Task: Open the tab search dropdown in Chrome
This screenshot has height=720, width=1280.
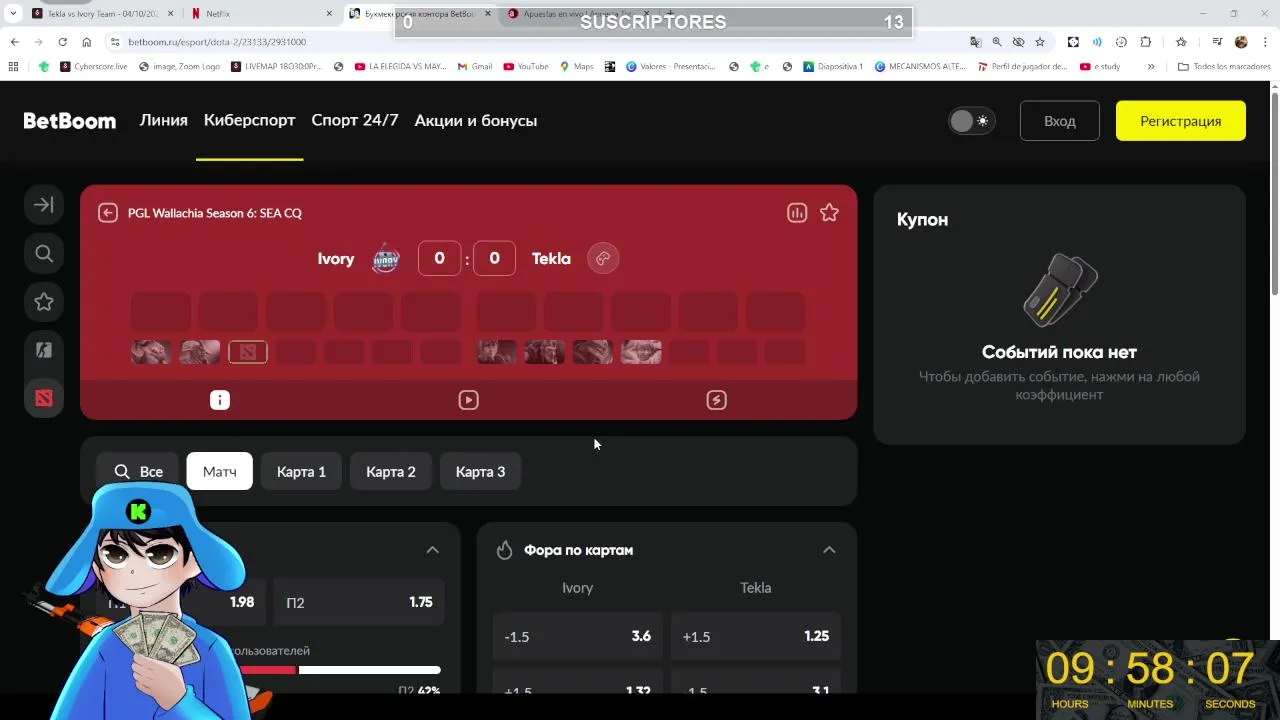Action: click(x=13, y=14)
